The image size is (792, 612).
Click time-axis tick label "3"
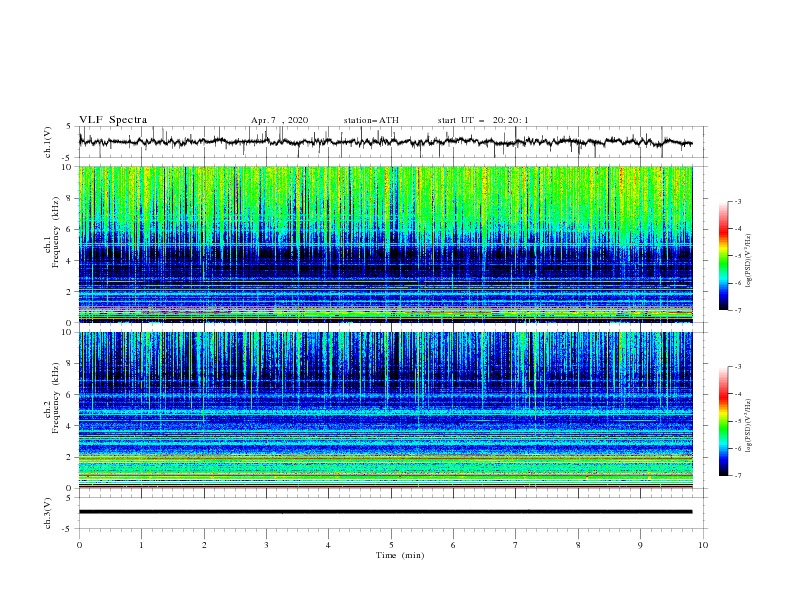click(x=266, y=545)
